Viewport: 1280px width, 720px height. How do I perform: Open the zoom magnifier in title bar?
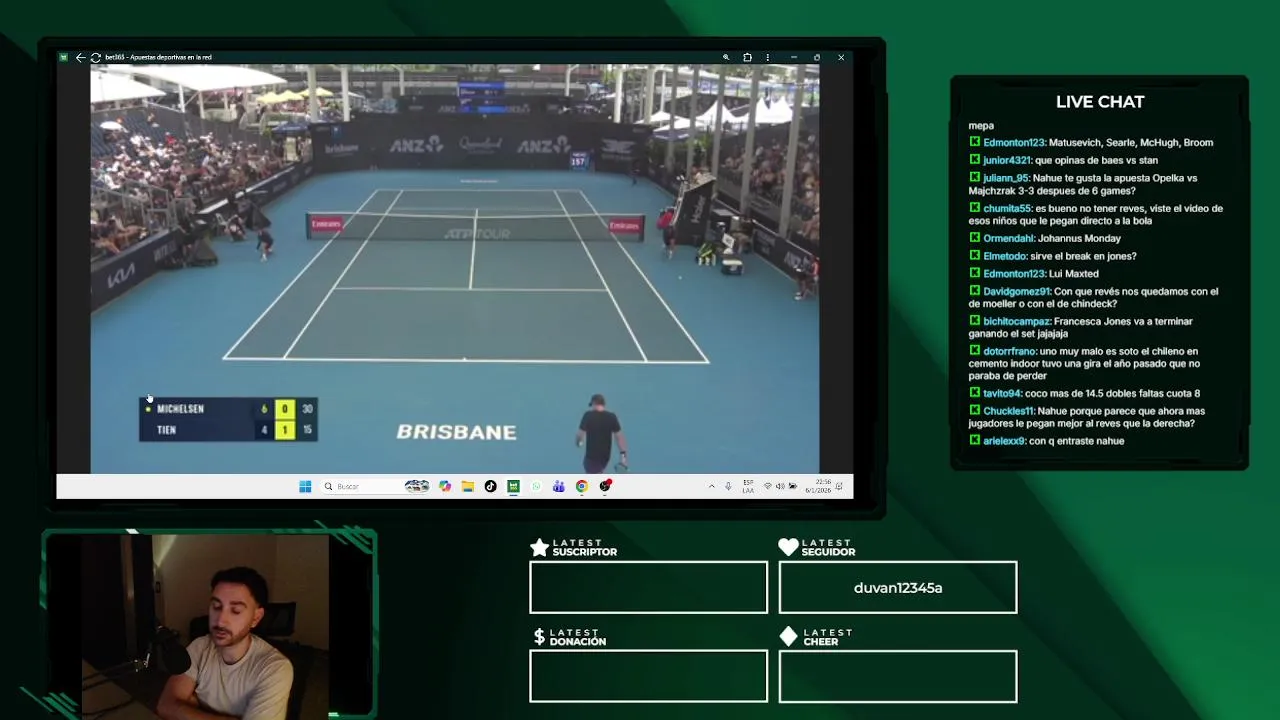coord(726,57)
